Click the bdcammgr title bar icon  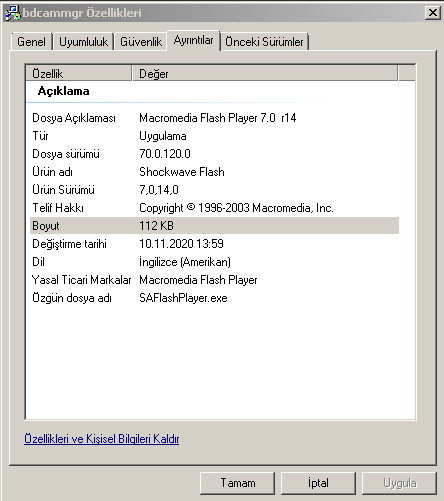[13, 13]
